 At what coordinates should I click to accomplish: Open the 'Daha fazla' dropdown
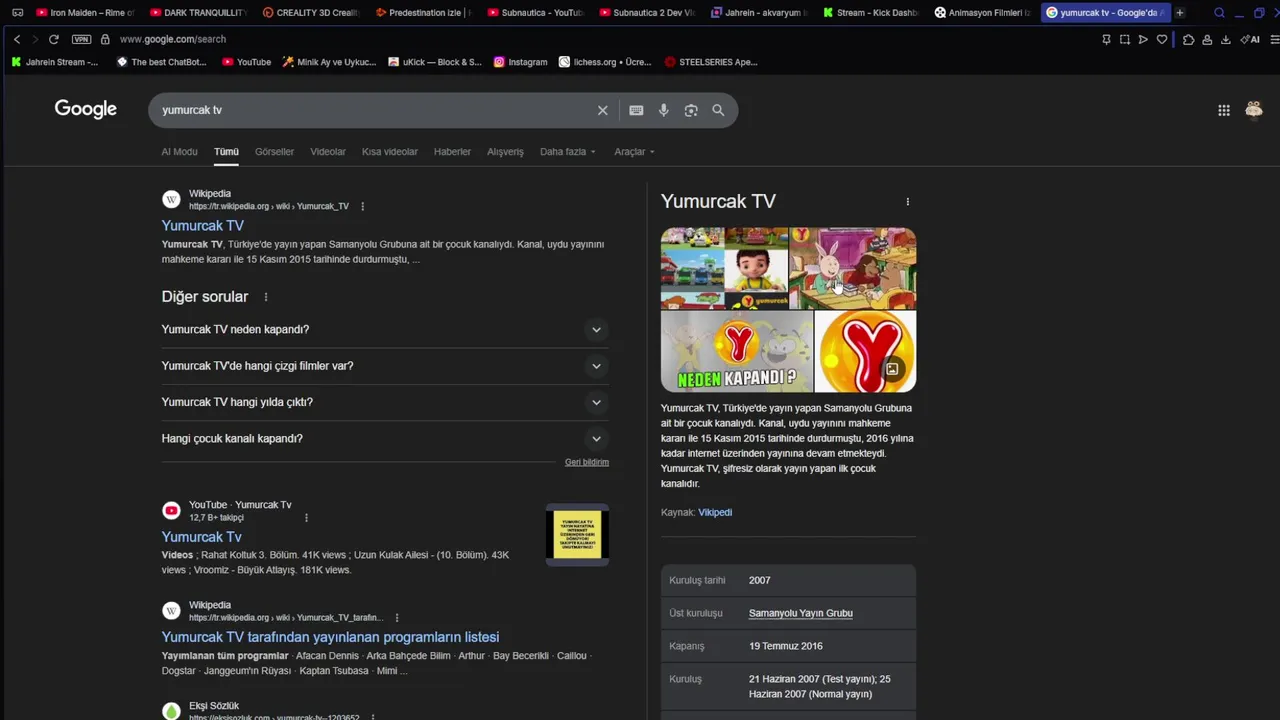[x=568, y=152]
